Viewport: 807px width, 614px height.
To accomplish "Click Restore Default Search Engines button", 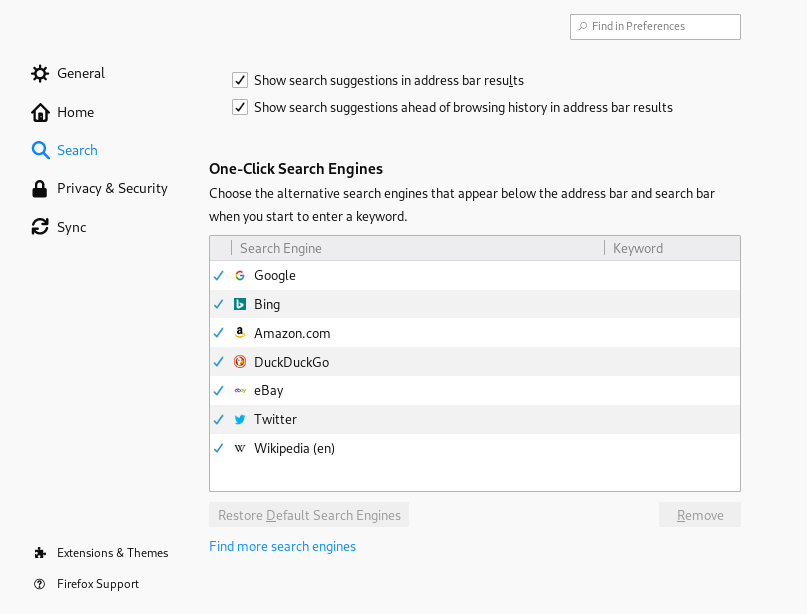I will pyautogui.click(x=309, y=515).
